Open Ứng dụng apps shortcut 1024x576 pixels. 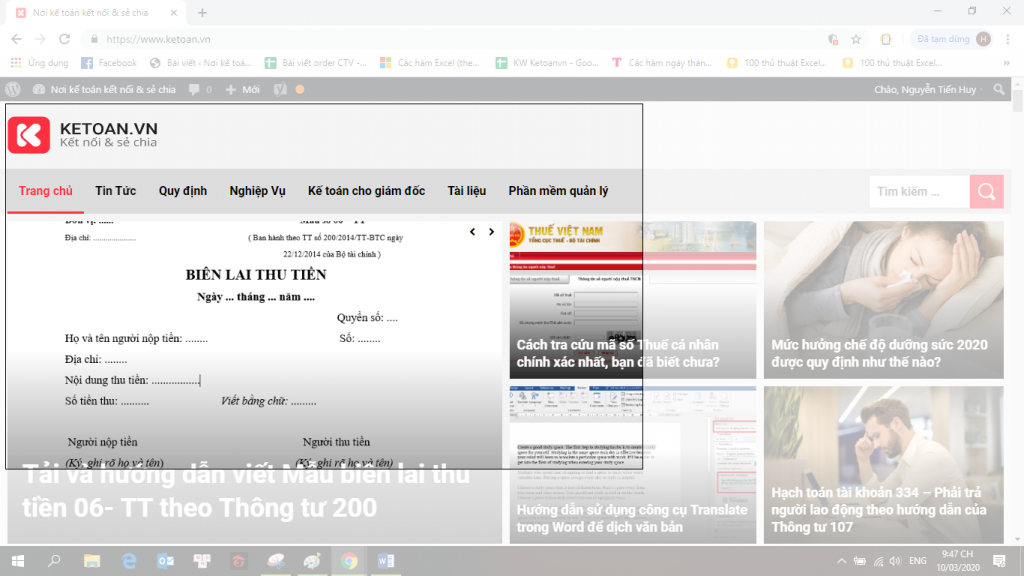point(40,63)
